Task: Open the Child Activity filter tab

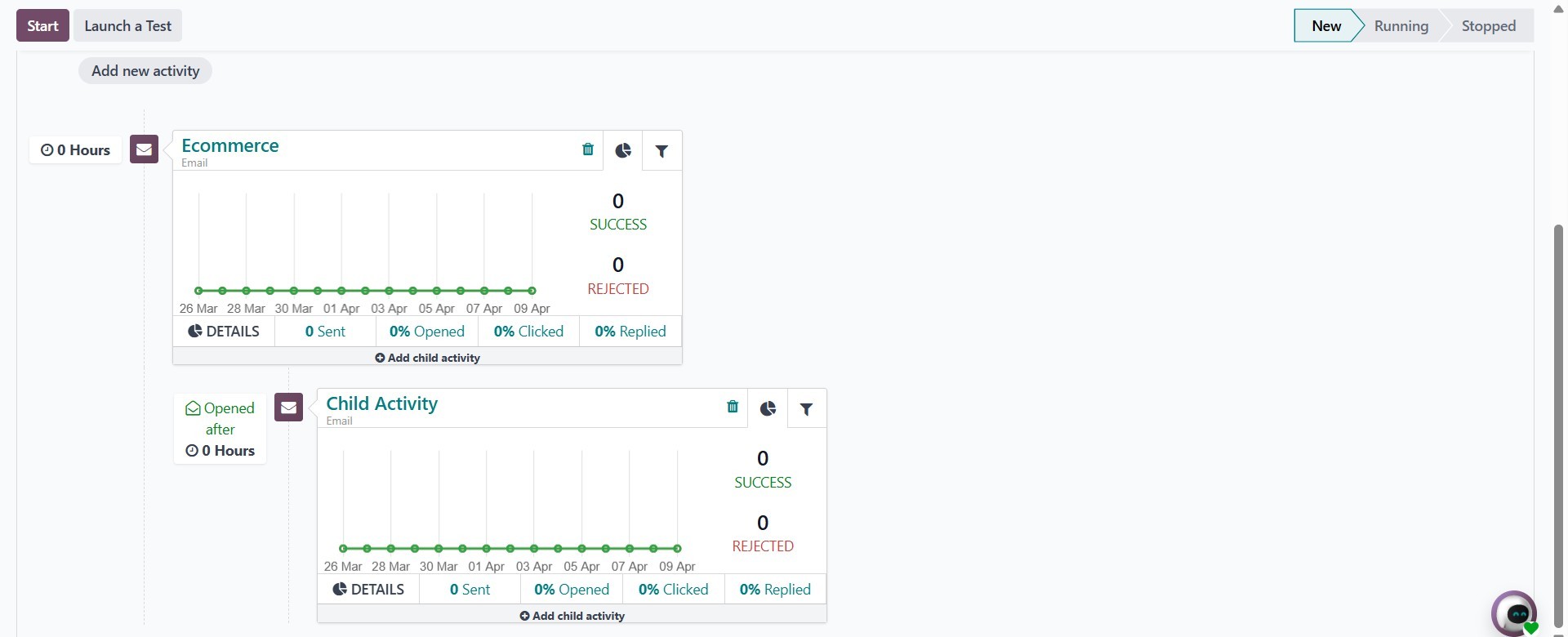Action: [x=807, y=408]
